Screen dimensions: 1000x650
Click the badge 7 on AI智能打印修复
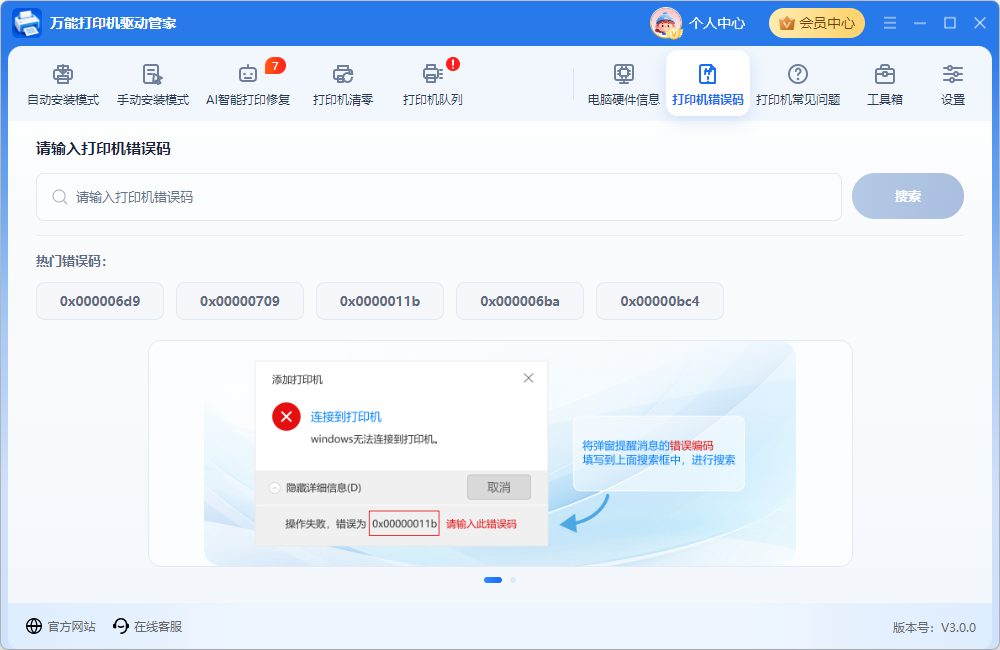click(x=275, y=66)
